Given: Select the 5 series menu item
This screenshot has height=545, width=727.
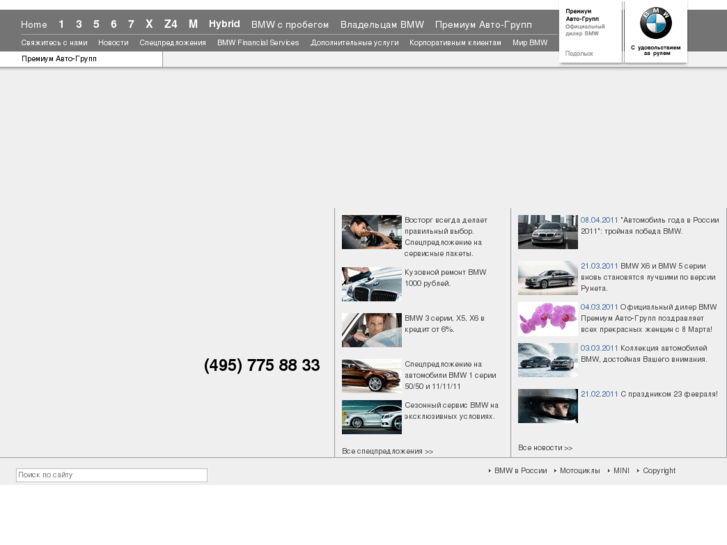Looking at the screenshot, I should pos(96,24).
